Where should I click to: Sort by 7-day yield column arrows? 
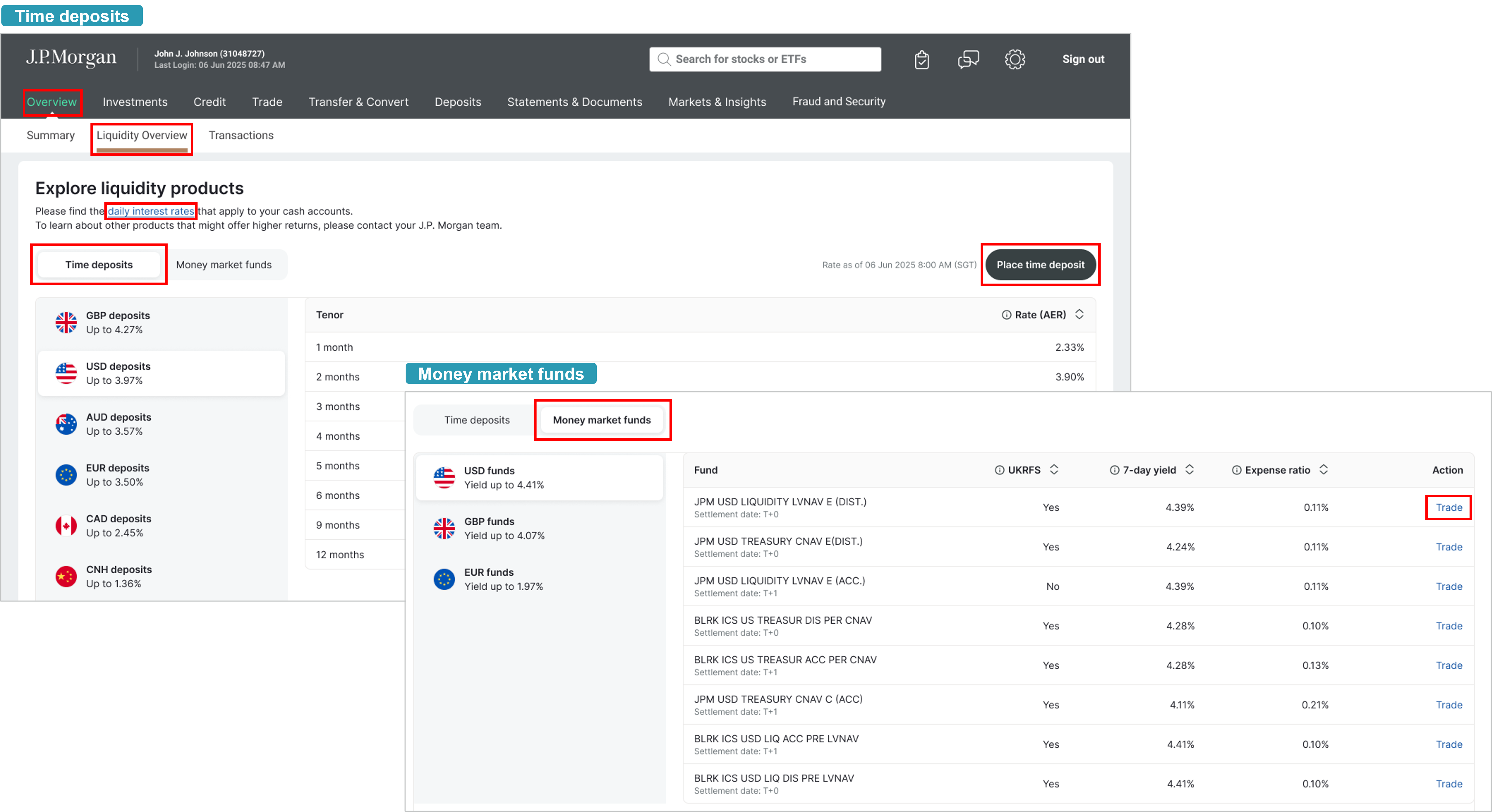coord(1190,469)
